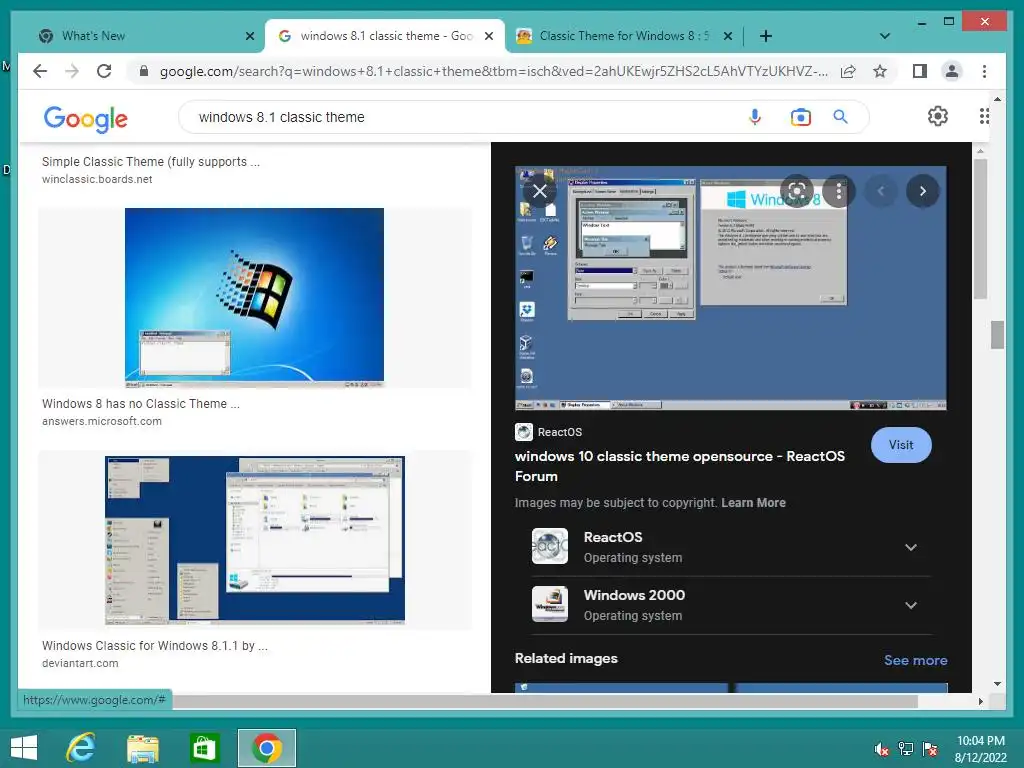Search inside image with Lens icon
This screenshot has height=768, width=1024.
point(797,191)
